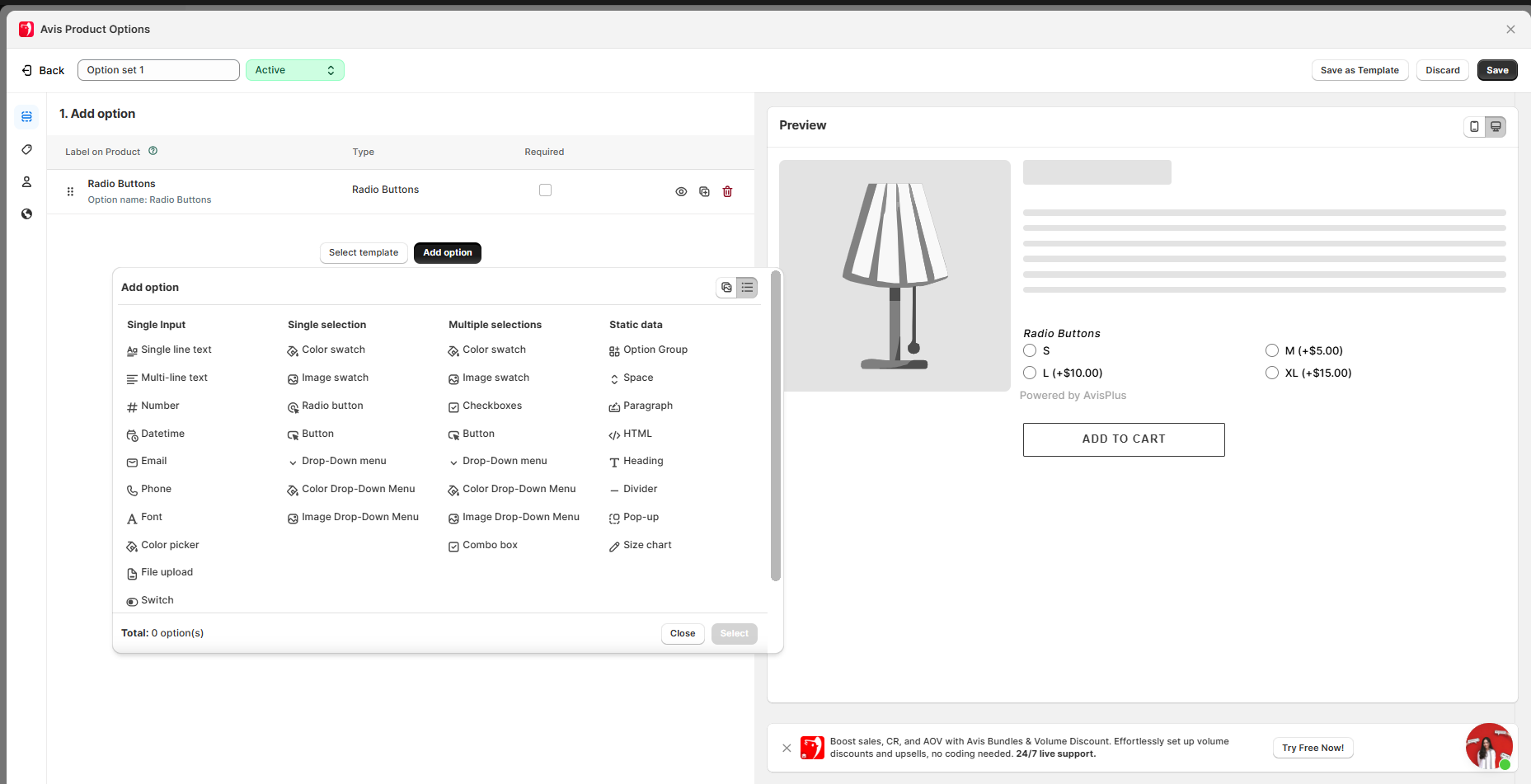Open the globe icon section in sidebar

[26, 214]
